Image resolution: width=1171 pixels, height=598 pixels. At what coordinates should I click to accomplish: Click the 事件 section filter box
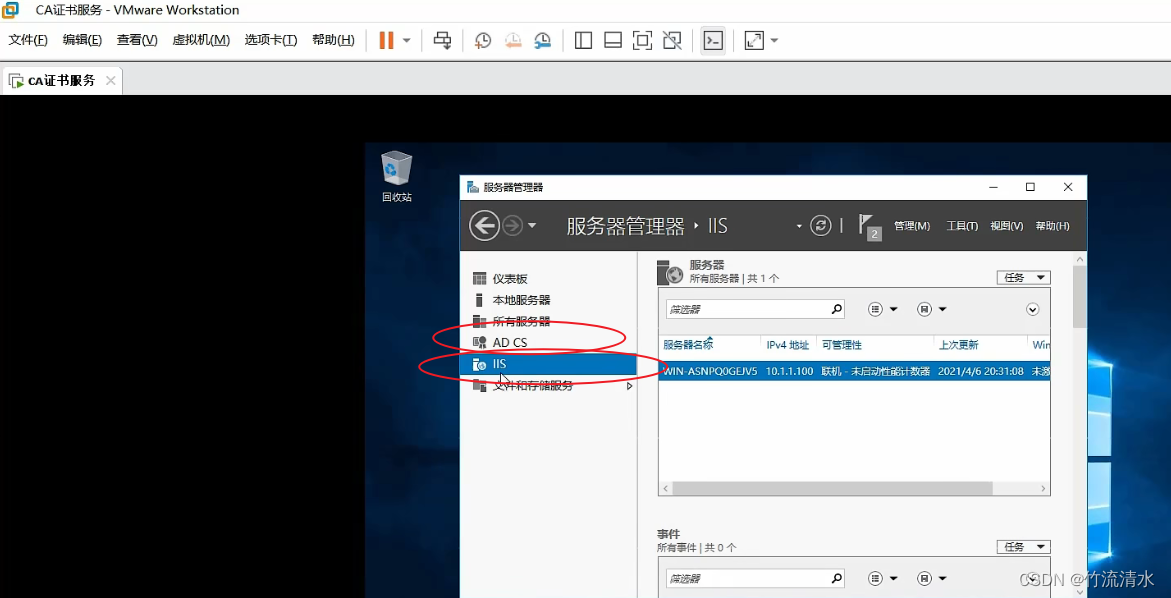pos(755,579)
